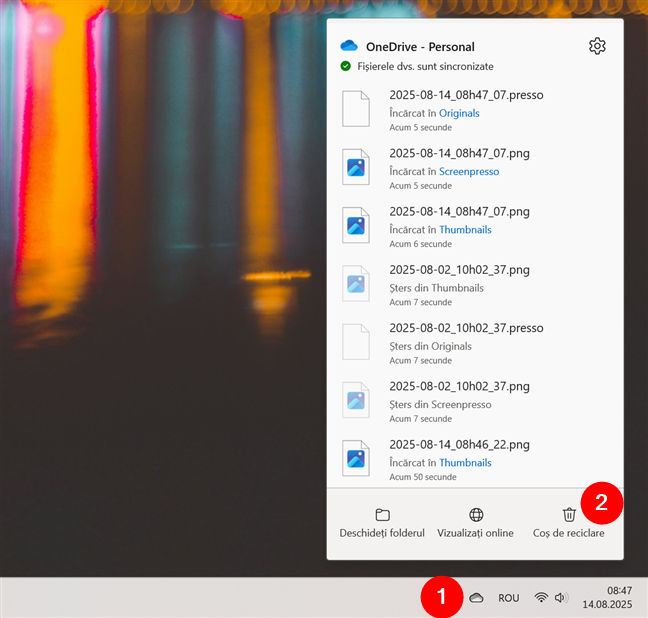Click Vizualizați online button label
Viewport: 648px width, 618px height.
[475, 533]
